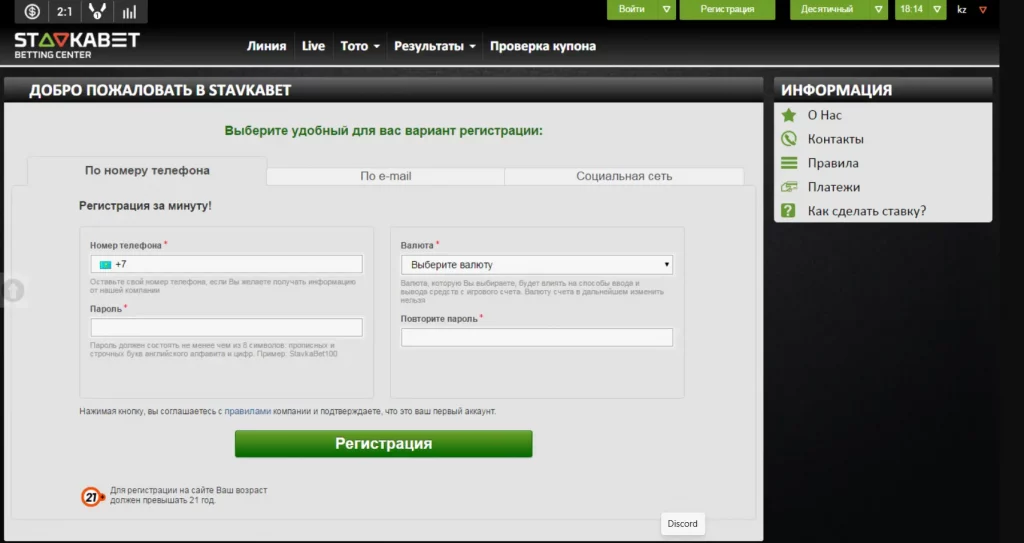Select the По номеру телефона tab
The image size is (1024, 543).
coord(147,171)
